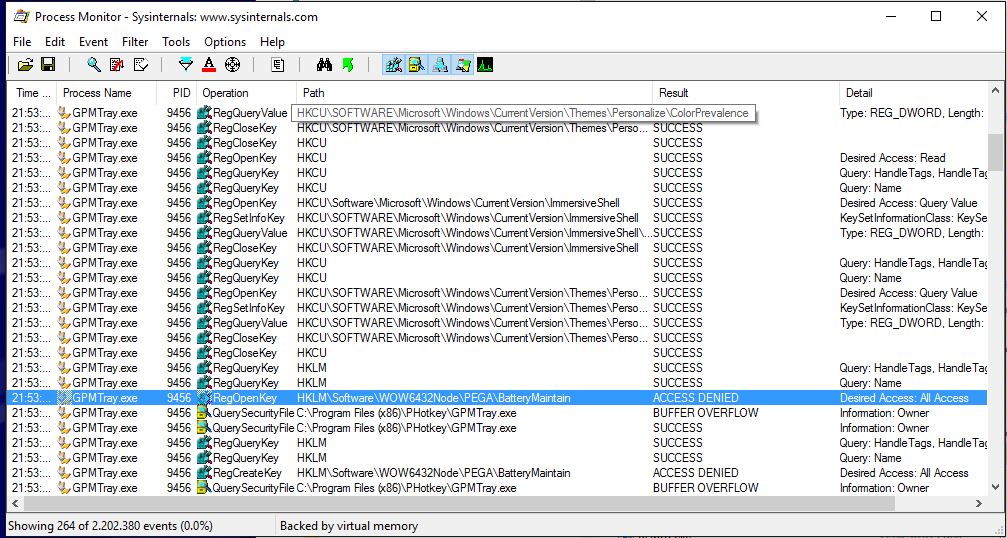The height and width of the screenshot is (538, 1007).
Task: Open the Filter funnel icon
Action: click(185, 65)
